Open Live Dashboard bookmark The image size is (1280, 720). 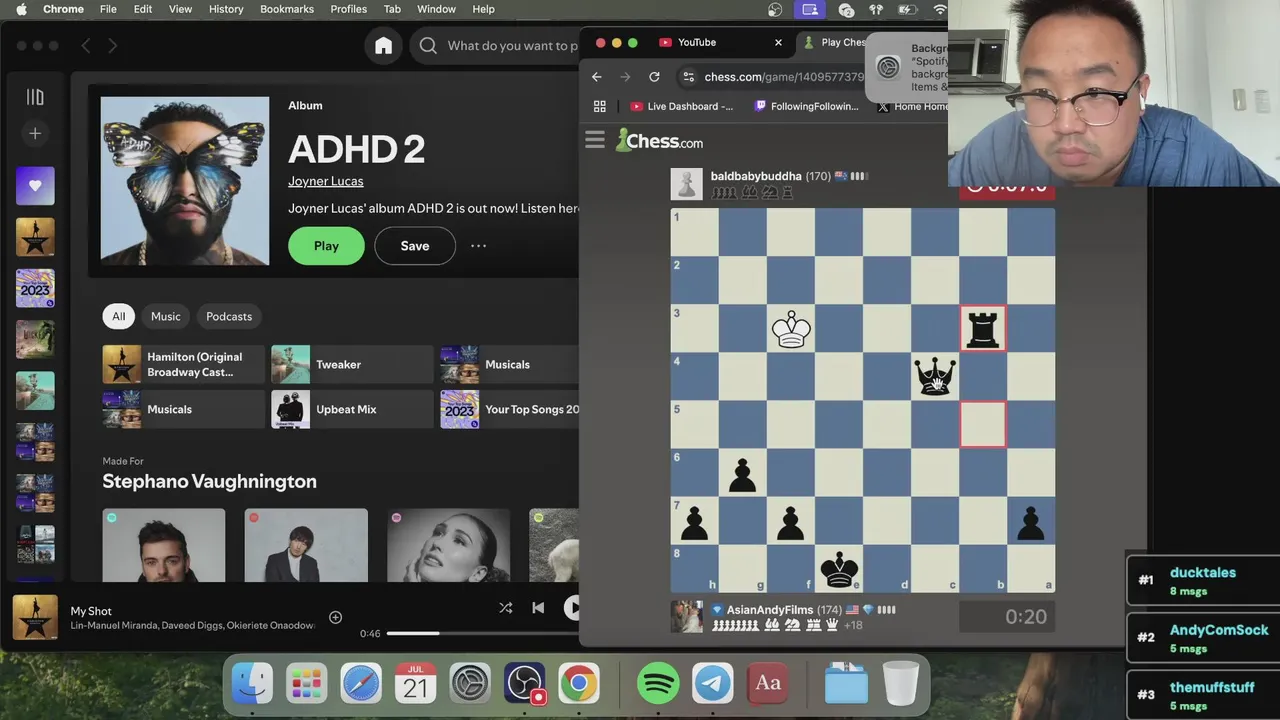coord(681,106)
